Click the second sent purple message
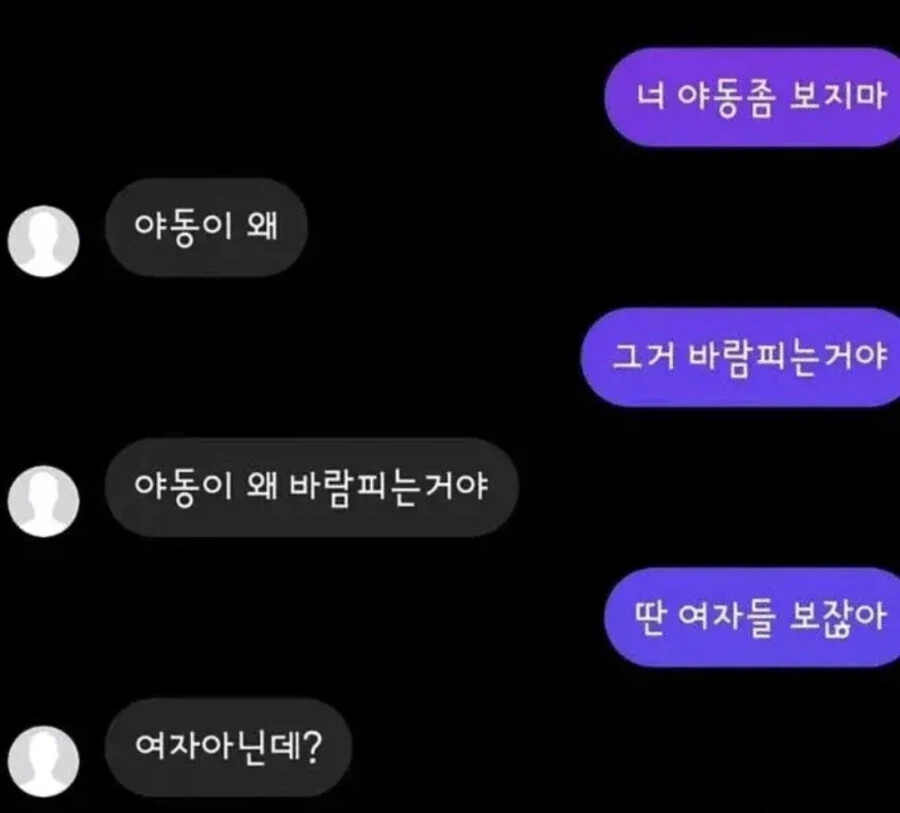This screenshot has height=813, width=900. tap(740, 357)
